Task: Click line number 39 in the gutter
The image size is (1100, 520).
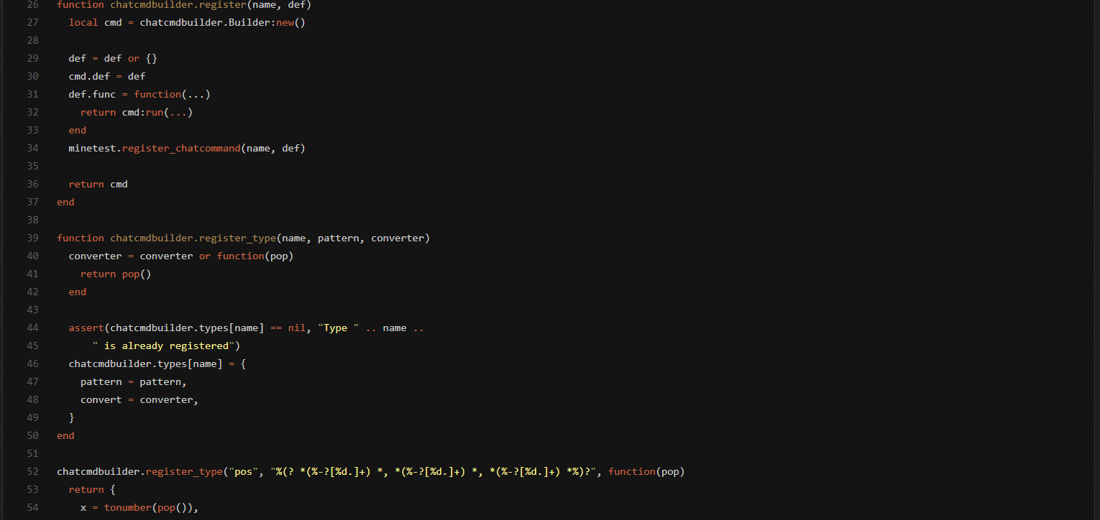Action: tap(32, 238)
